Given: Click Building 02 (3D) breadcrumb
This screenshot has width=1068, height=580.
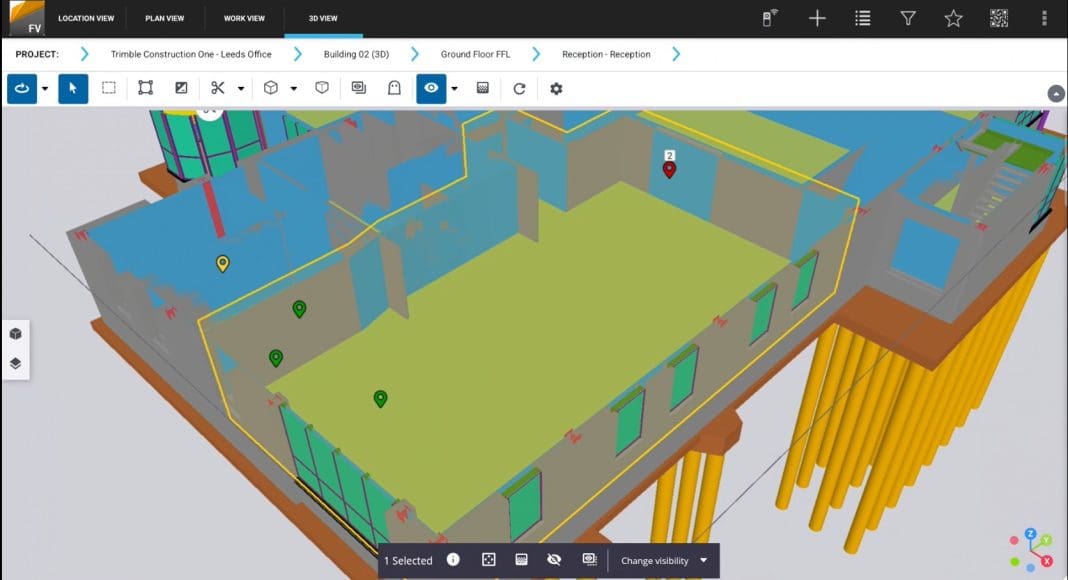Looking at the screenshot, I should (356, 54).
